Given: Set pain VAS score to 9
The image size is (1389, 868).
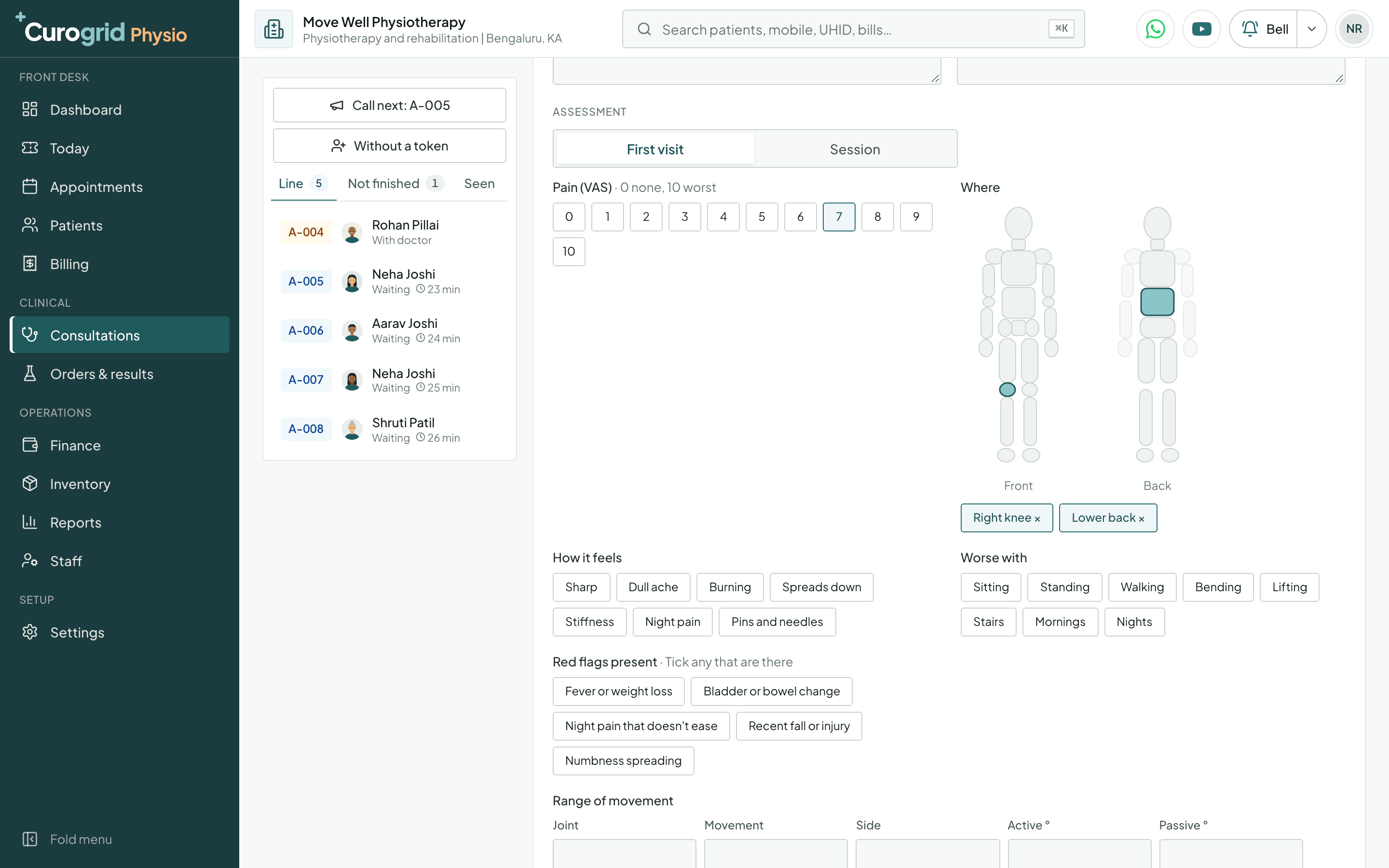Looking at the screenshot, I should coord(916,217).
